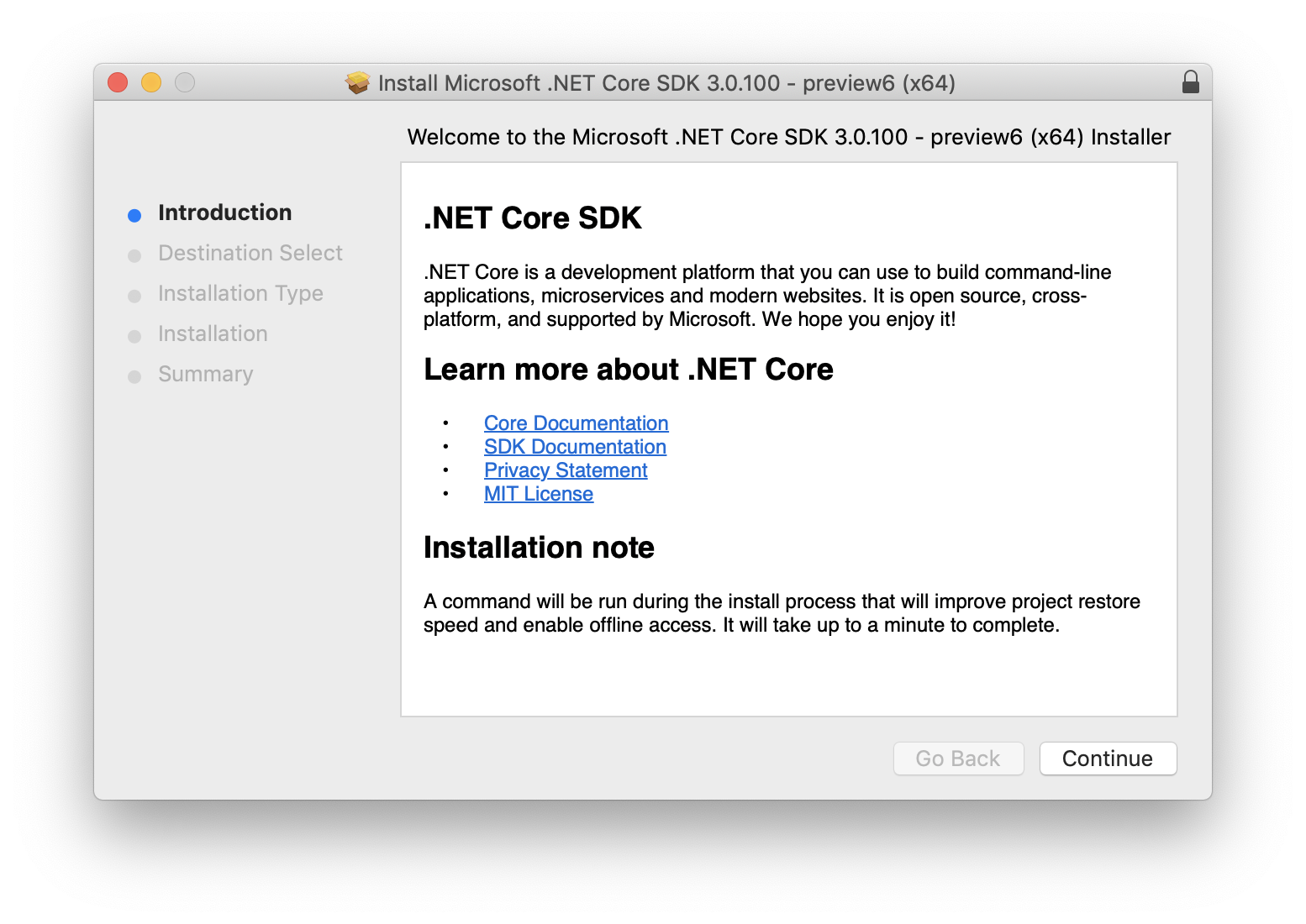Click the Summary step bullet
1306x924 pixels.
point(134,376)
